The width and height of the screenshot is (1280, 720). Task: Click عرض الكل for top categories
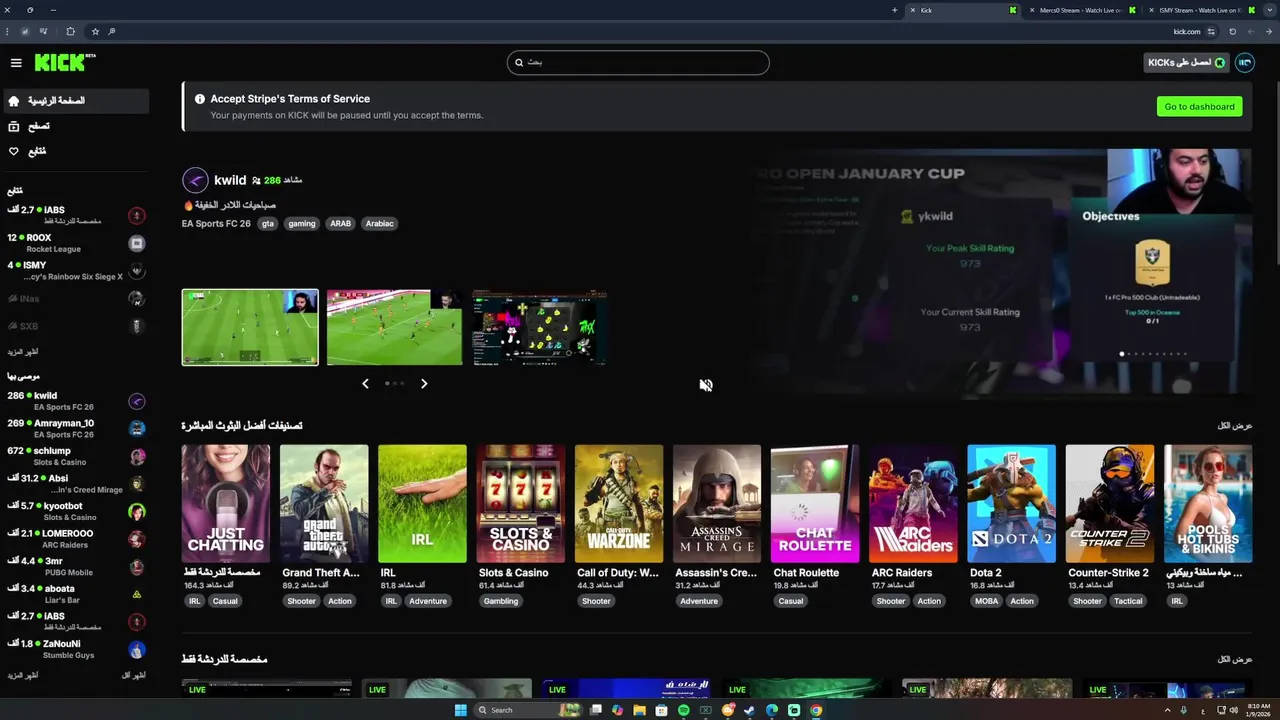click(x=1235, y=426)
